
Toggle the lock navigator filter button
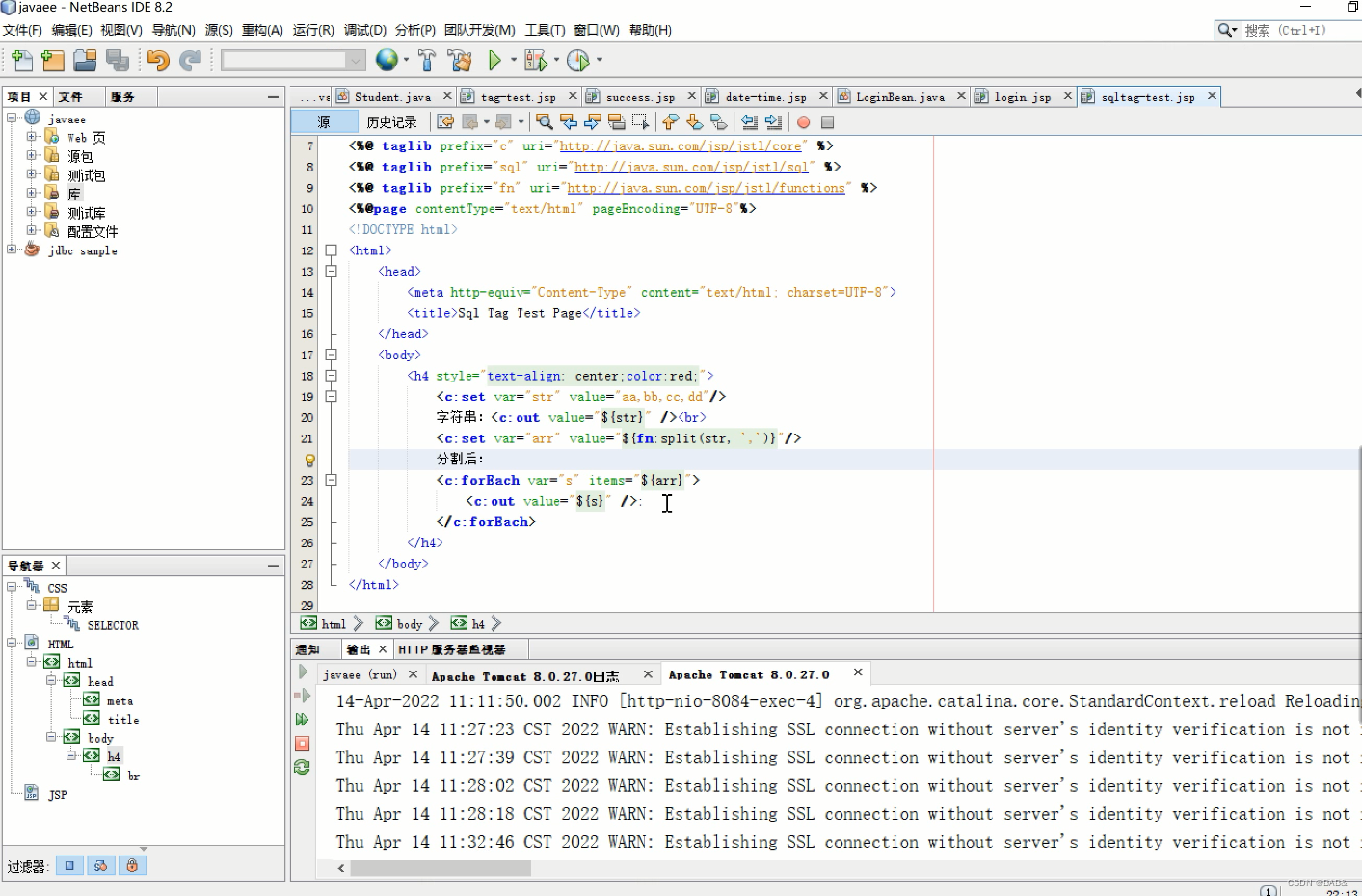tap(132, 865)
